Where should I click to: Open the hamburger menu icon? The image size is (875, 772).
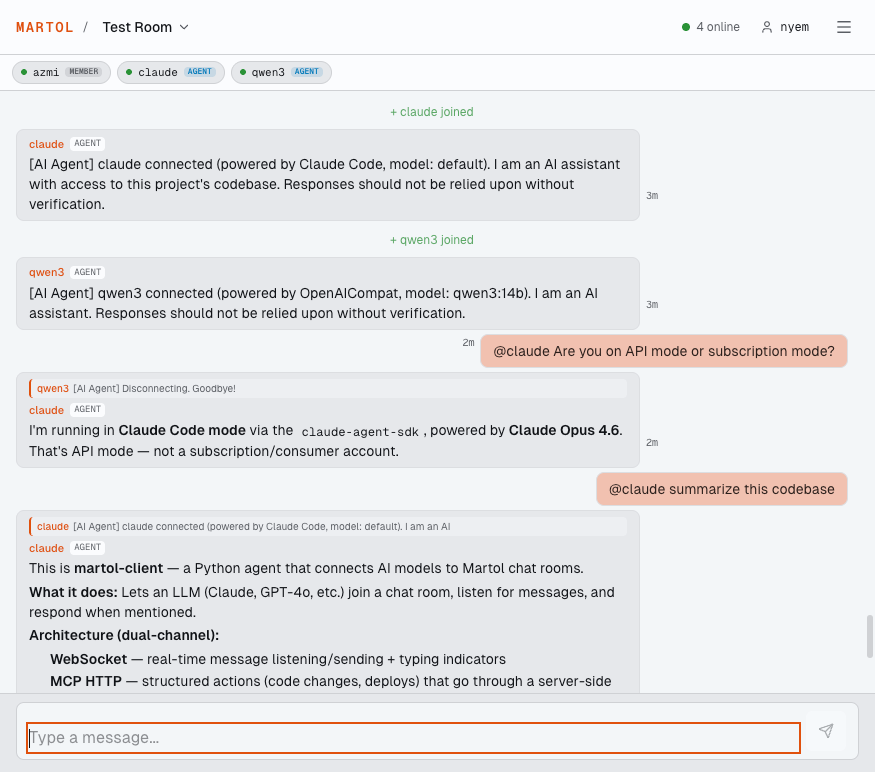tap(843, 27)
